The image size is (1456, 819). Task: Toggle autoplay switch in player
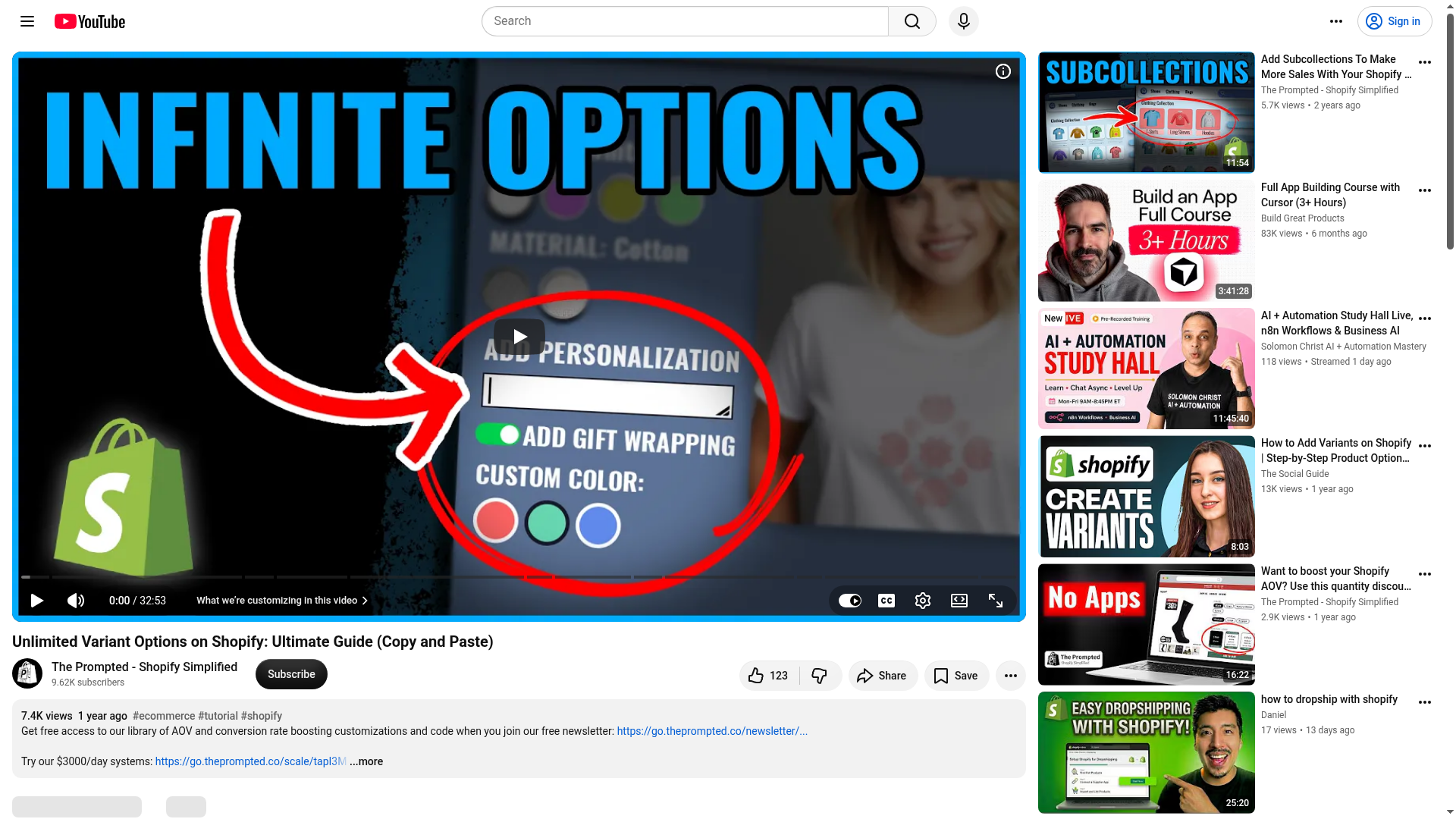(850, 601)
